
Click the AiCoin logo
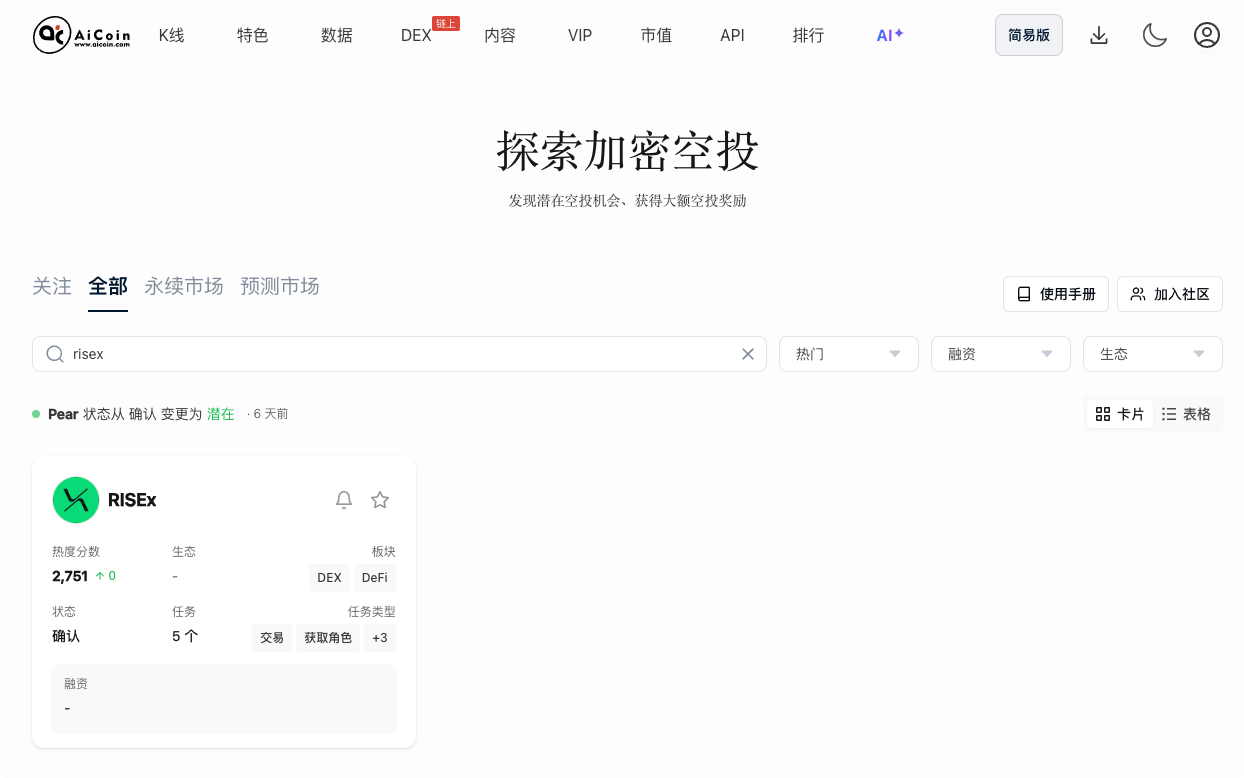pyautogui.click(x=82, y=35)
